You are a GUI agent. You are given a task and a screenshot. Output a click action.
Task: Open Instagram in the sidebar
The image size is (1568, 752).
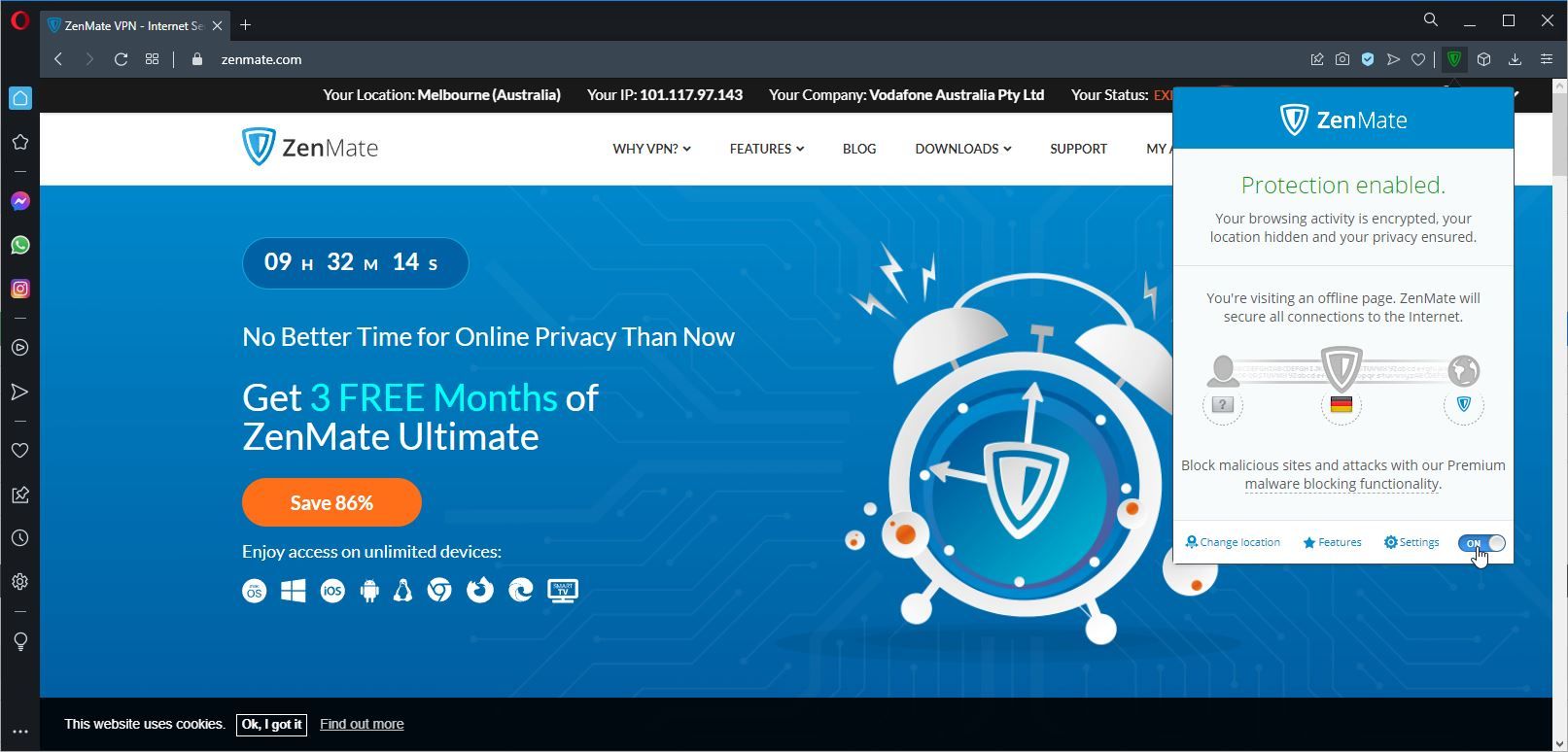click(x=20, y=289)
